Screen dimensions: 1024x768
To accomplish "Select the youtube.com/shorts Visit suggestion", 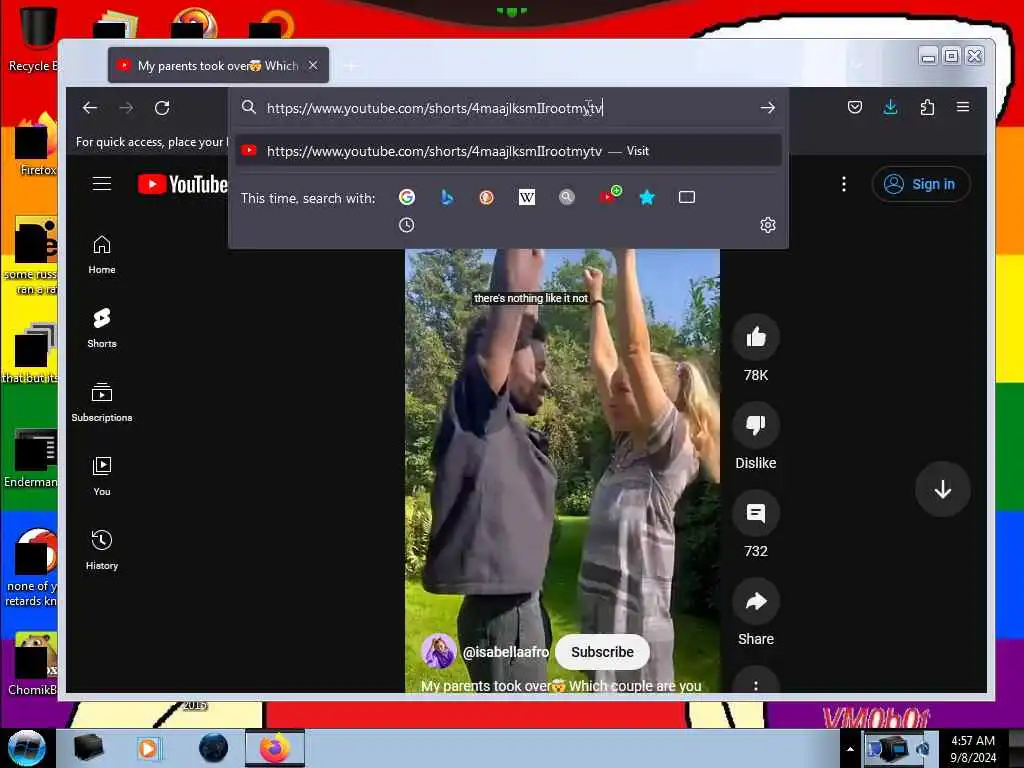I will click(x=509, y=151).
